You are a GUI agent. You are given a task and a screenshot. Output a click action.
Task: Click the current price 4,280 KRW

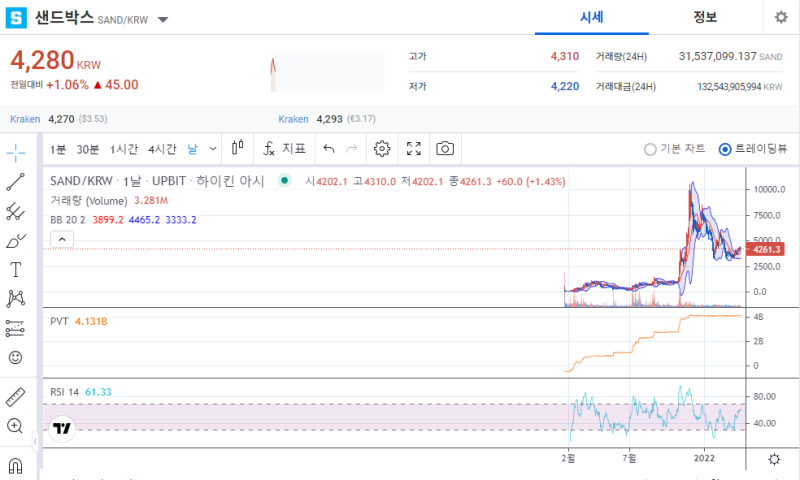tap(56, 60)
